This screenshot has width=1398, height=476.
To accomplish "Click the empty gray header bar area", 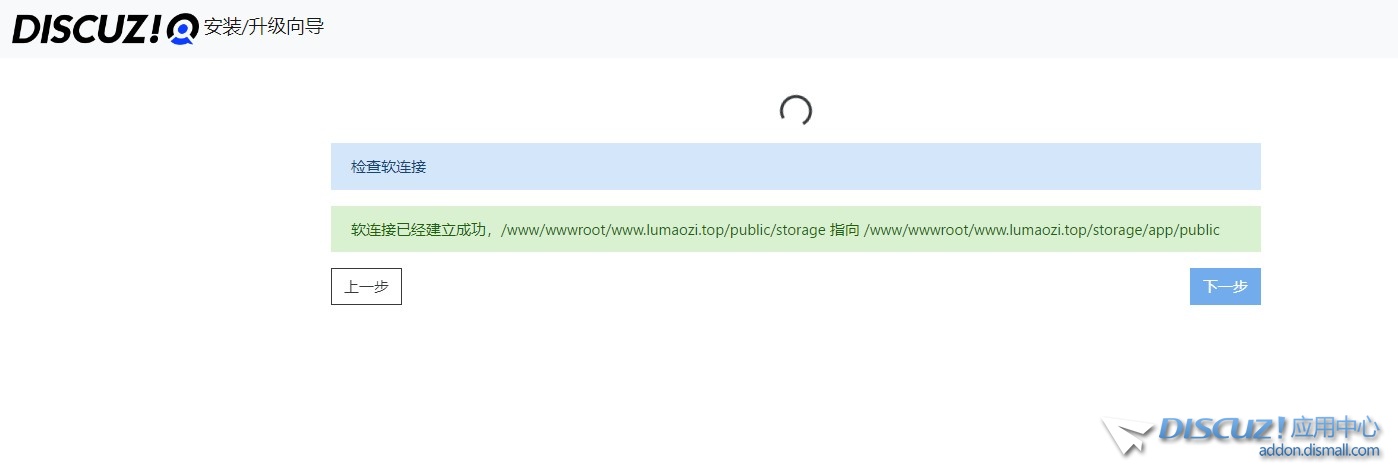I will pyautogui.click(x=800, y=28).
